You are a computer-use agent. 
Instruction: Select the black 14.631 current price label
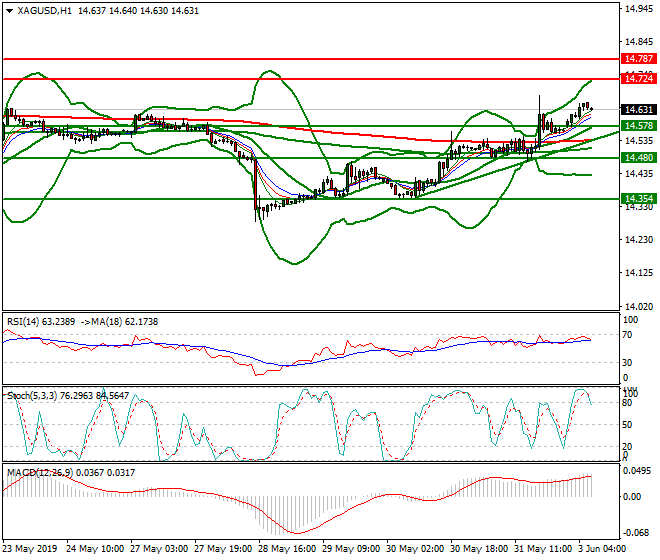click(639, 109)
